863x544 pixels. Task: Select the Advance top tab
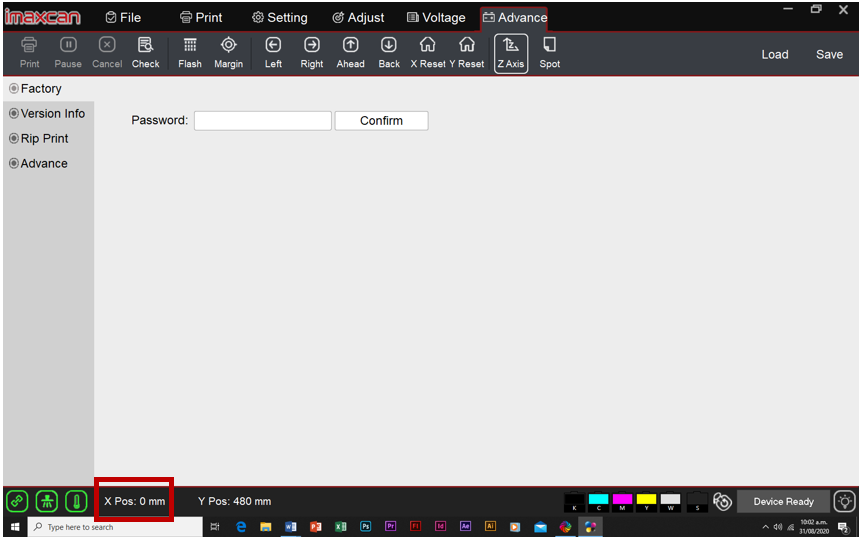pos(514,18)
